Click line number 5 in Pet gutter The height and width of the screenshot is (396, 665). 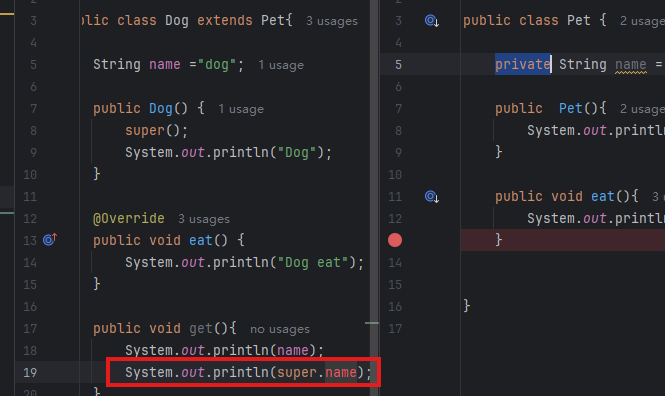click(398, 64)
